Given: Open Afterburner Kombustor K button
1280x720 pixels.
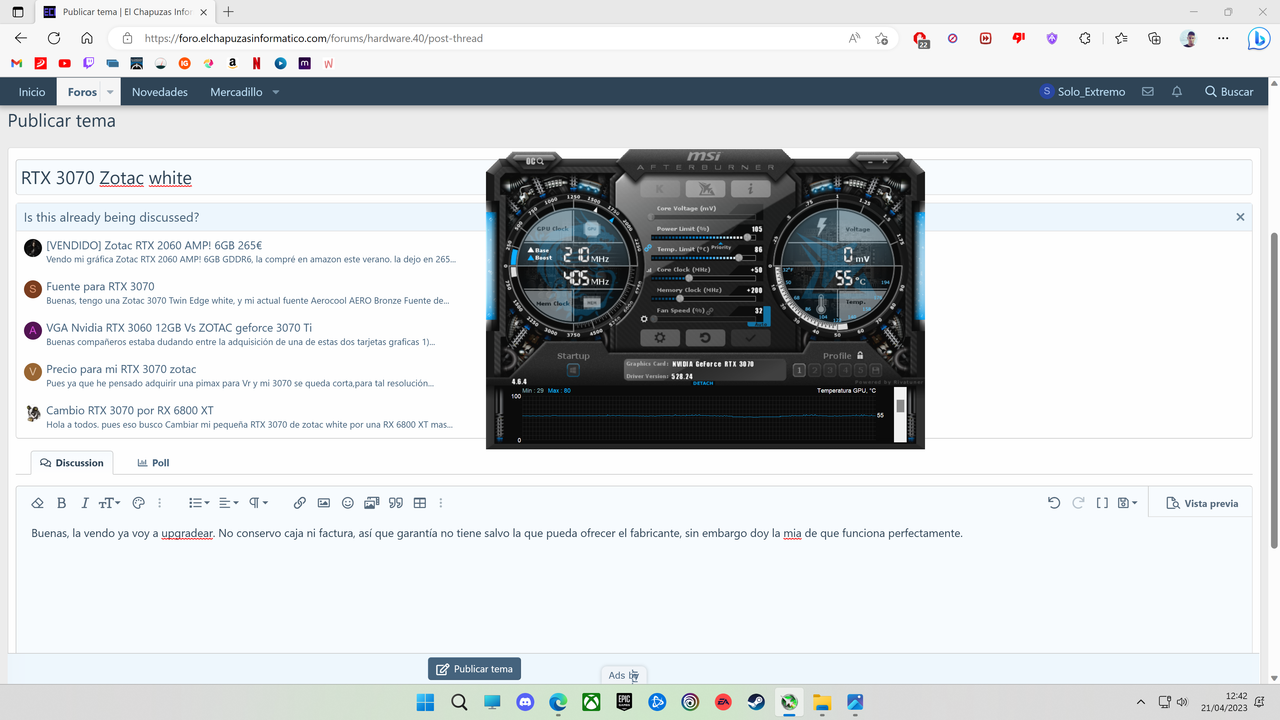Looking at the screenshot, I should coord(661,189).
